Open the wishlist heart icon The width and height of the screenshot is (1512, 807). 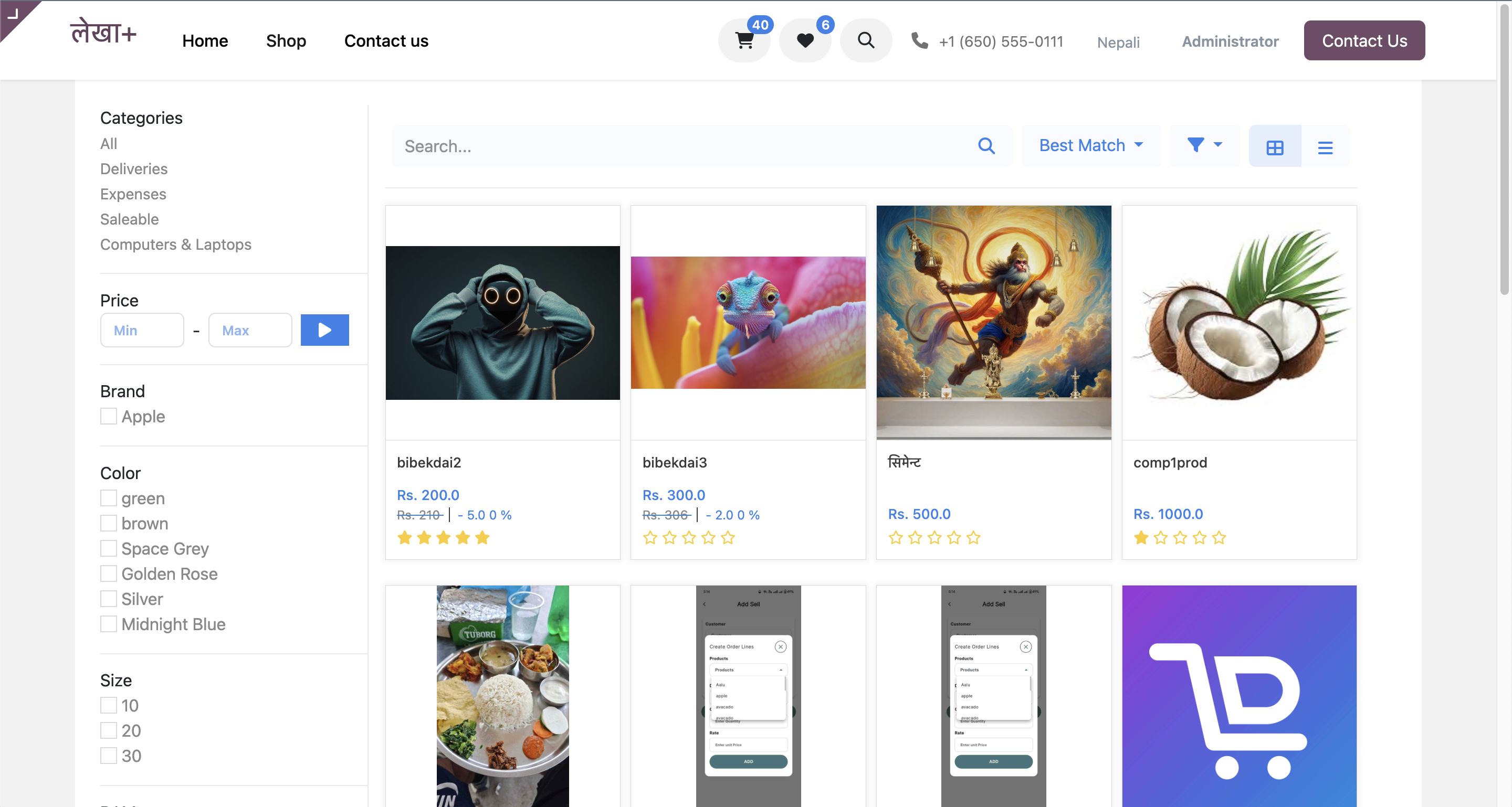coord(805,40)
